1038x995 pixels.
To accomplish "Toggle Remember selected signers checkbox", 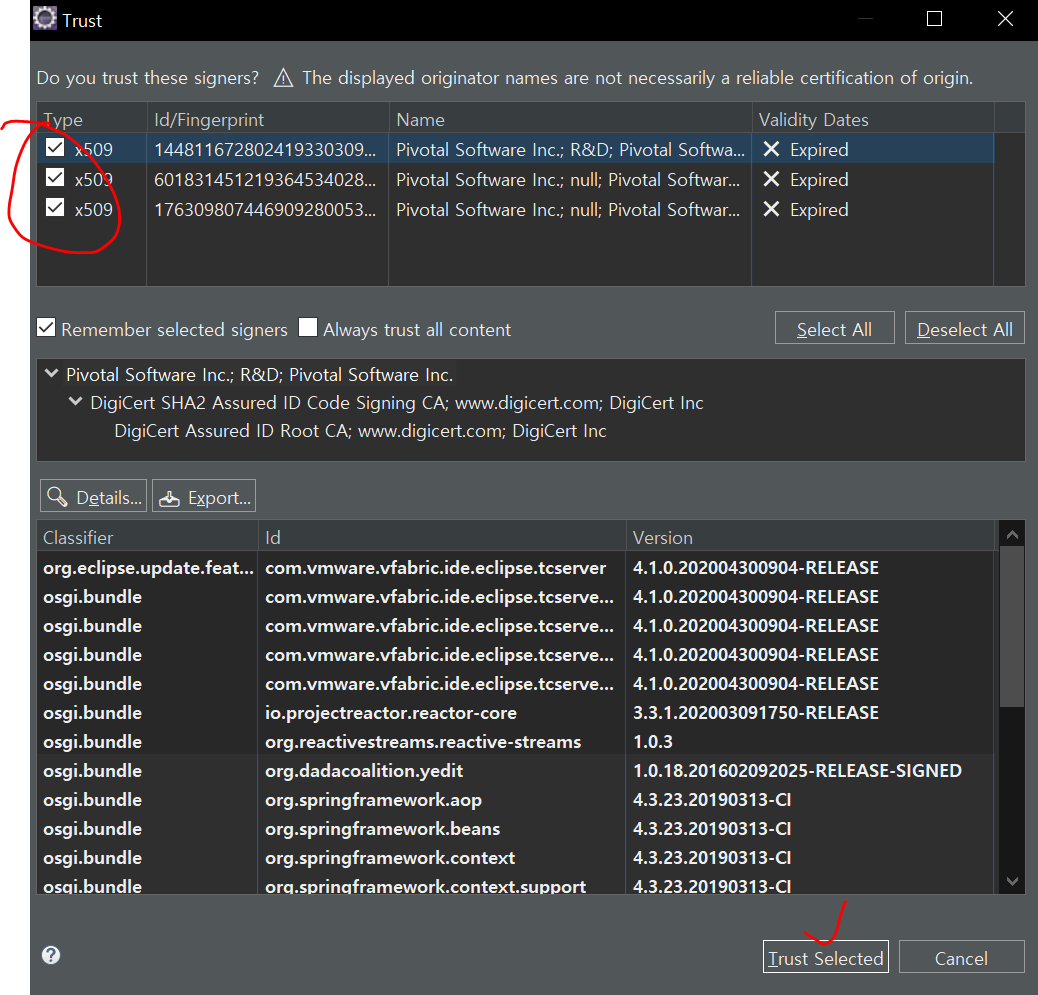I will click(46, 327).
